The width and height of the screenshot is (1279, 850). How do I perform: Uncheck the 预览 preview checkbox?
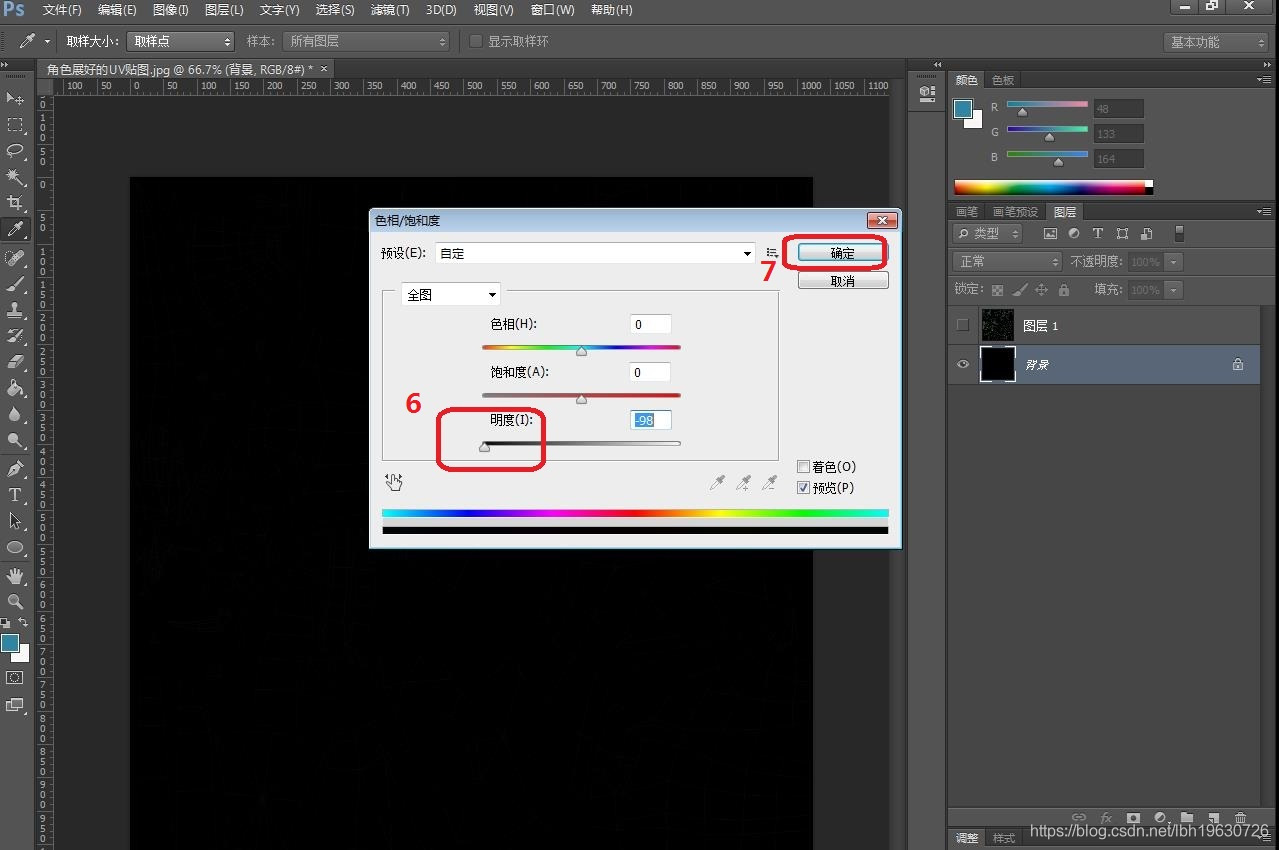coord(803,488)
